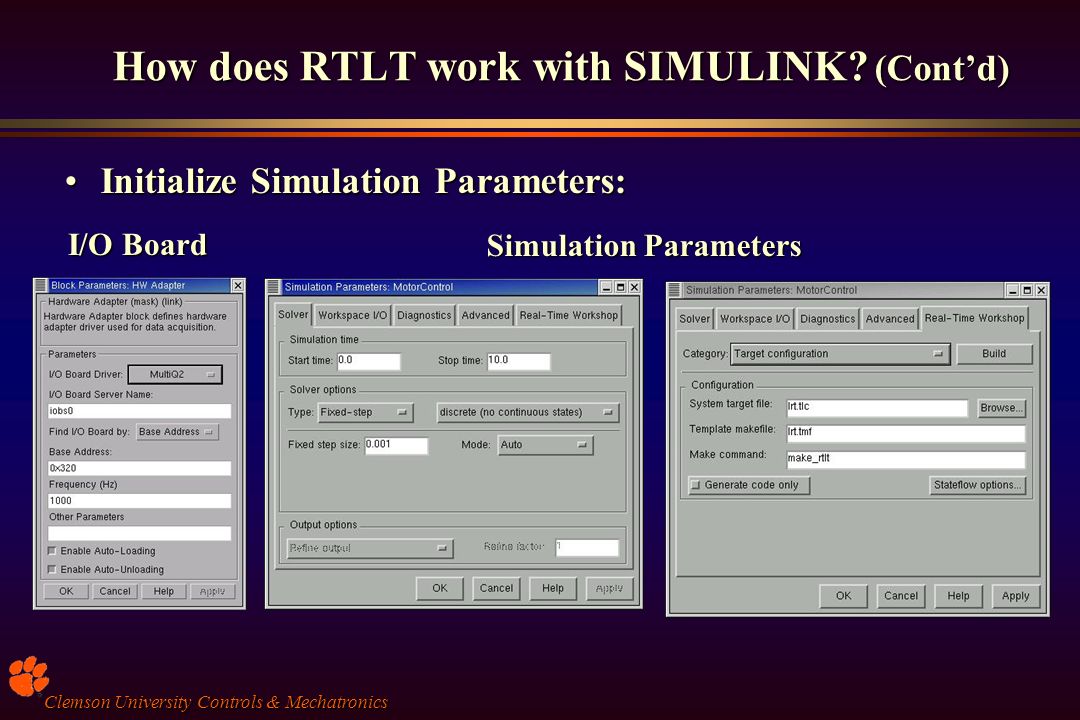Open window menu icon of right Simulation Parameters dialog
The height and width of the screenshot is (720, 1080).
(x=674, y=290)
